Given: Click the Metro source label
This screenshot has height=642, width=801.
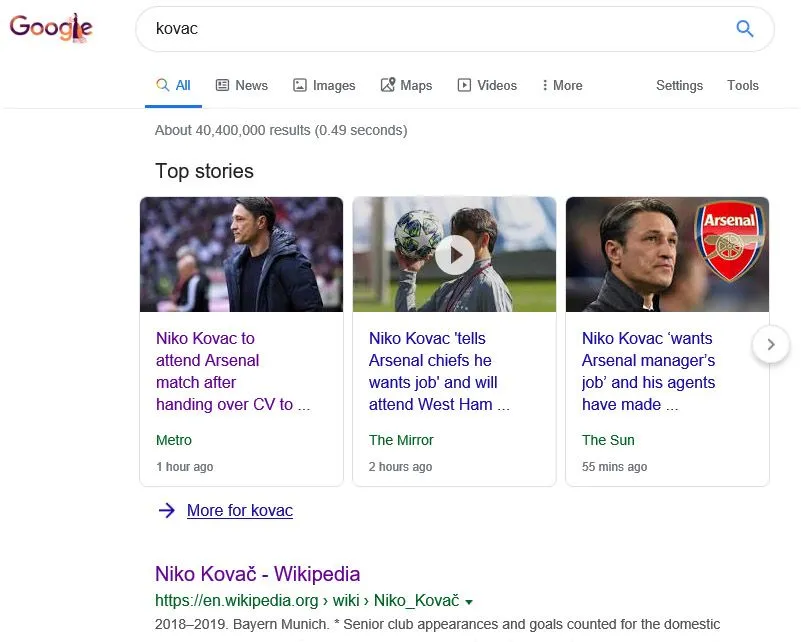Looking at the screenshot, I should tap(174, 440).
